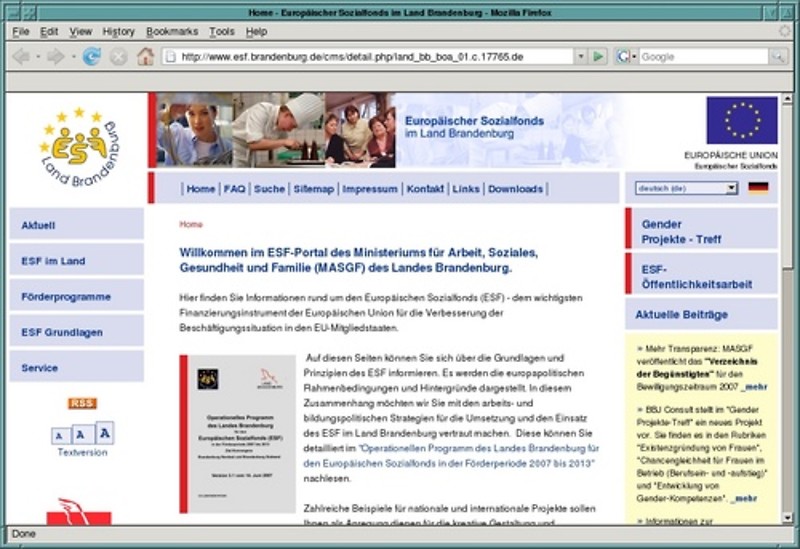Click the Back arrow in Firefox toolbar

pyautogui.click(x=21, y=56)
